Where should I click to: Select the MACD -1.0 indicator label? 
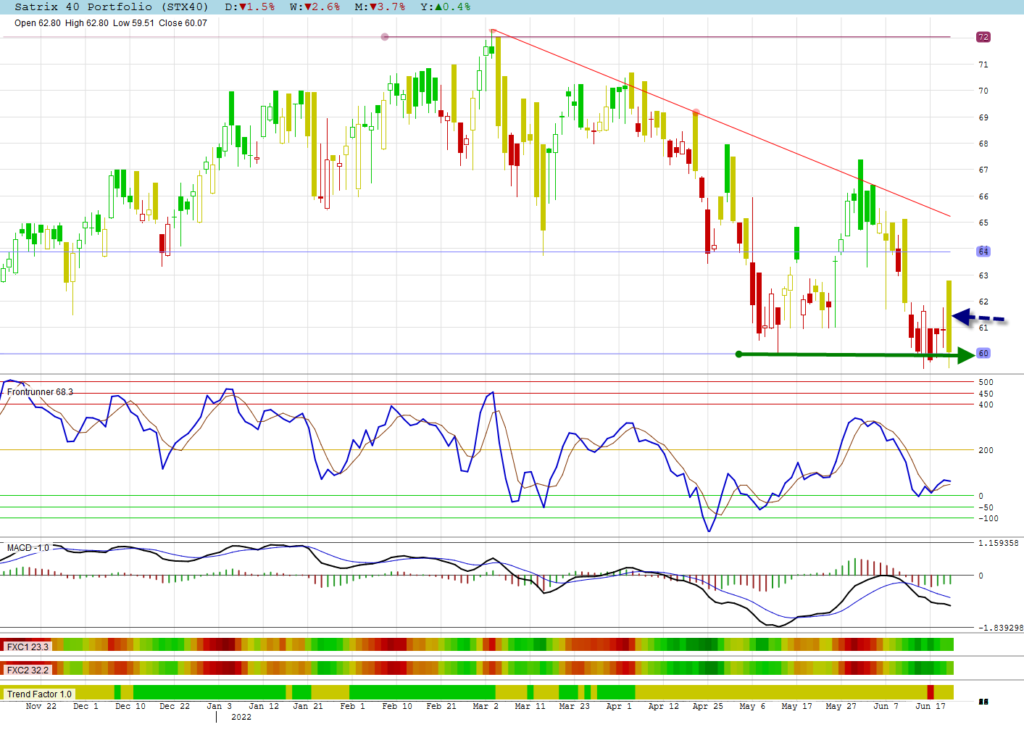click(28, 547)
